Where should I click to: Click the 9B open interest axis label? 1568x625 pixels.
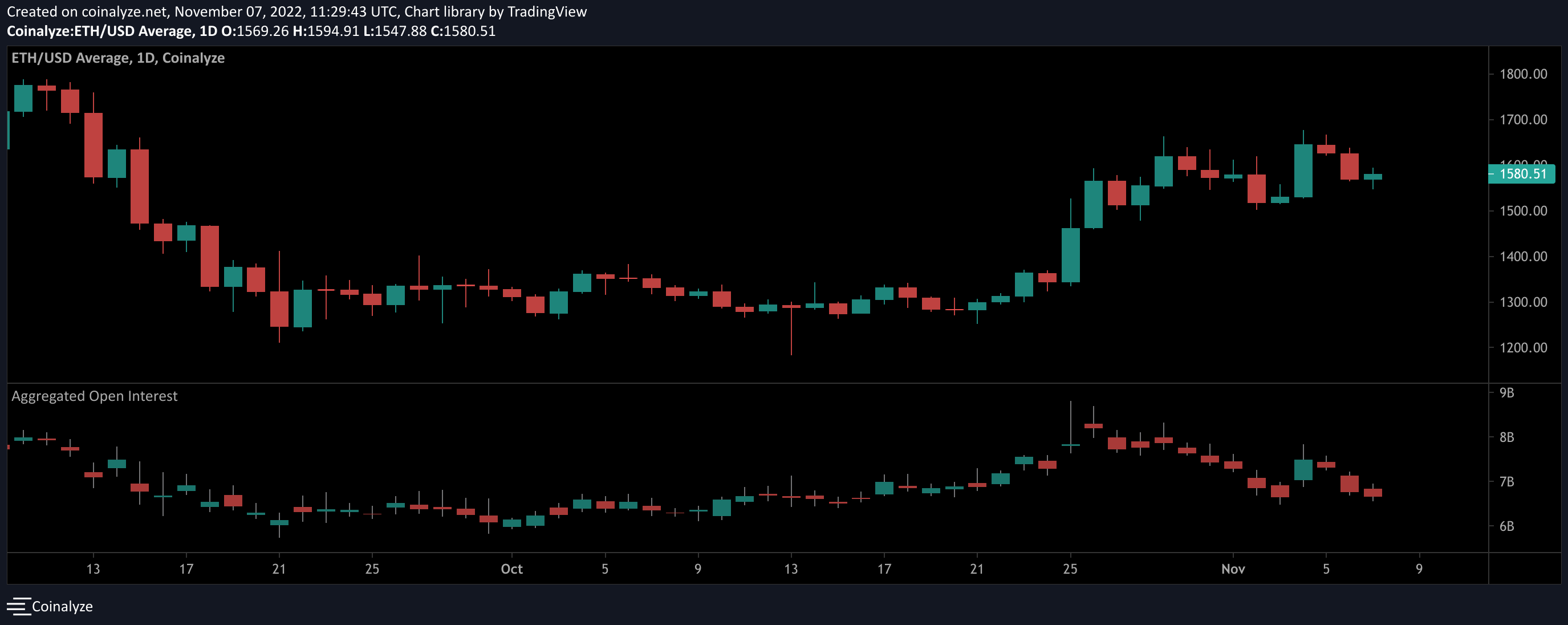click(1506, 392)
